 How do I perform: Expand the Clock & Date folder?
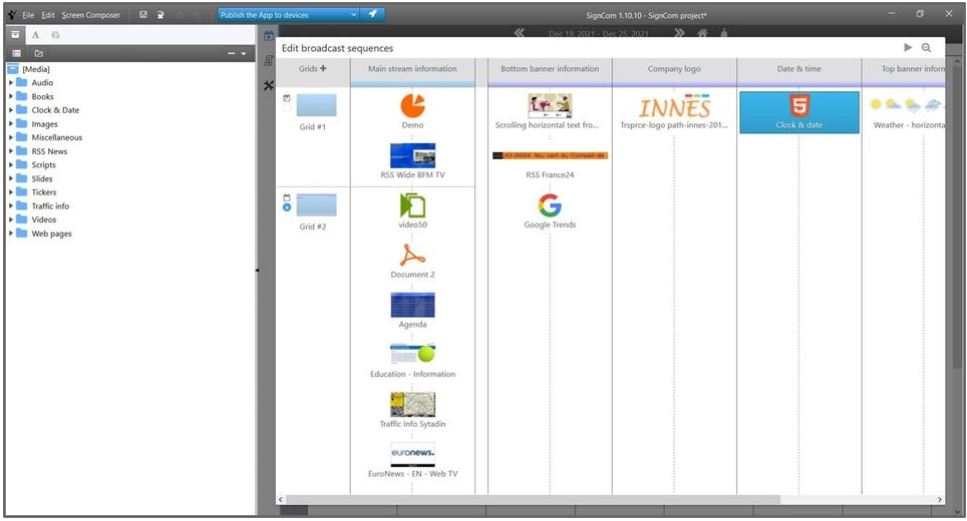click(x=10, y=110)
